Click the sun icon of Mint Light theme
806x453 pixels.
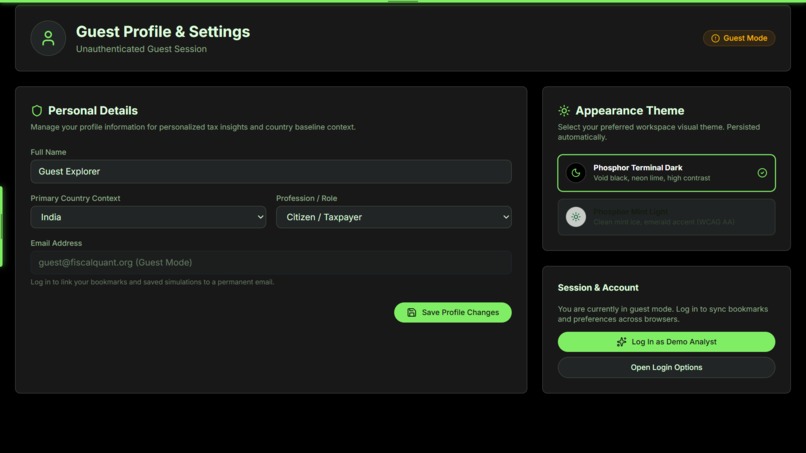tap(576, 217)
